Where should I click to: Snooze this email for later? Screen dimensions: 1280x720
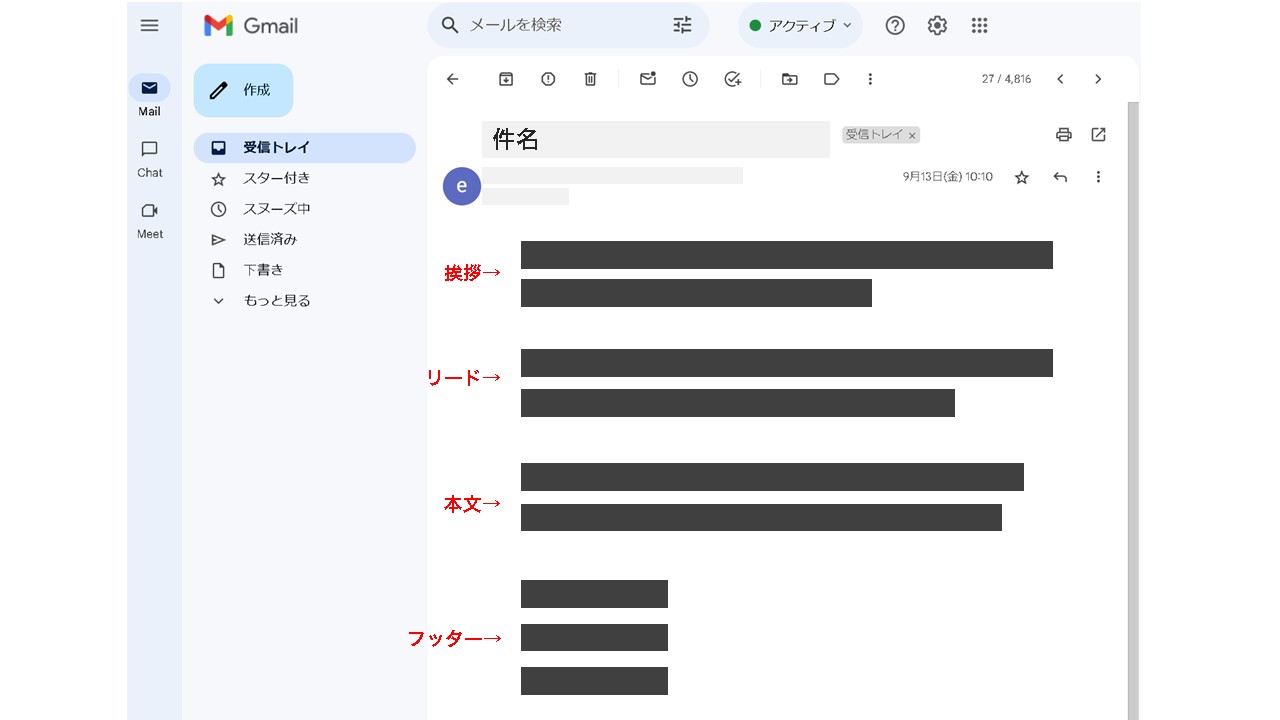coord(690,78)
